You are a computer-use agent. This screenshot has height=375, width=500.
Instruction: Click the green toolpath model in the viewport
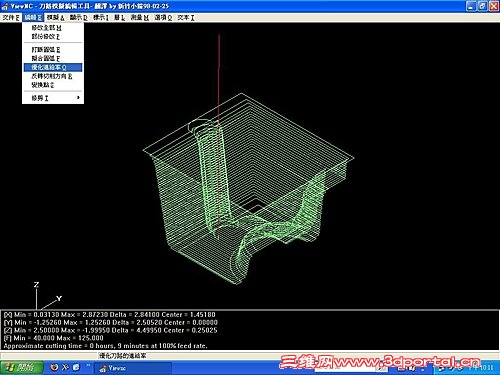point(248,189)
